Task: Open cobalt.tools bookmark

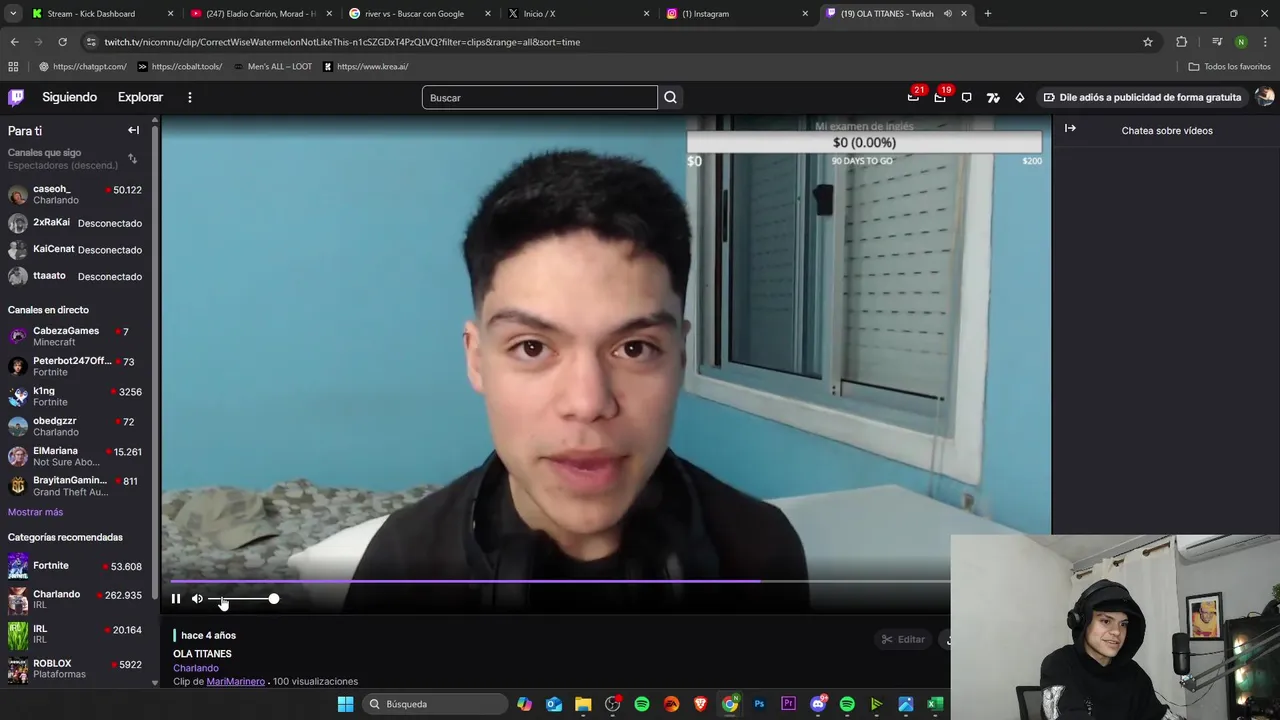Action: click(180, 67)
